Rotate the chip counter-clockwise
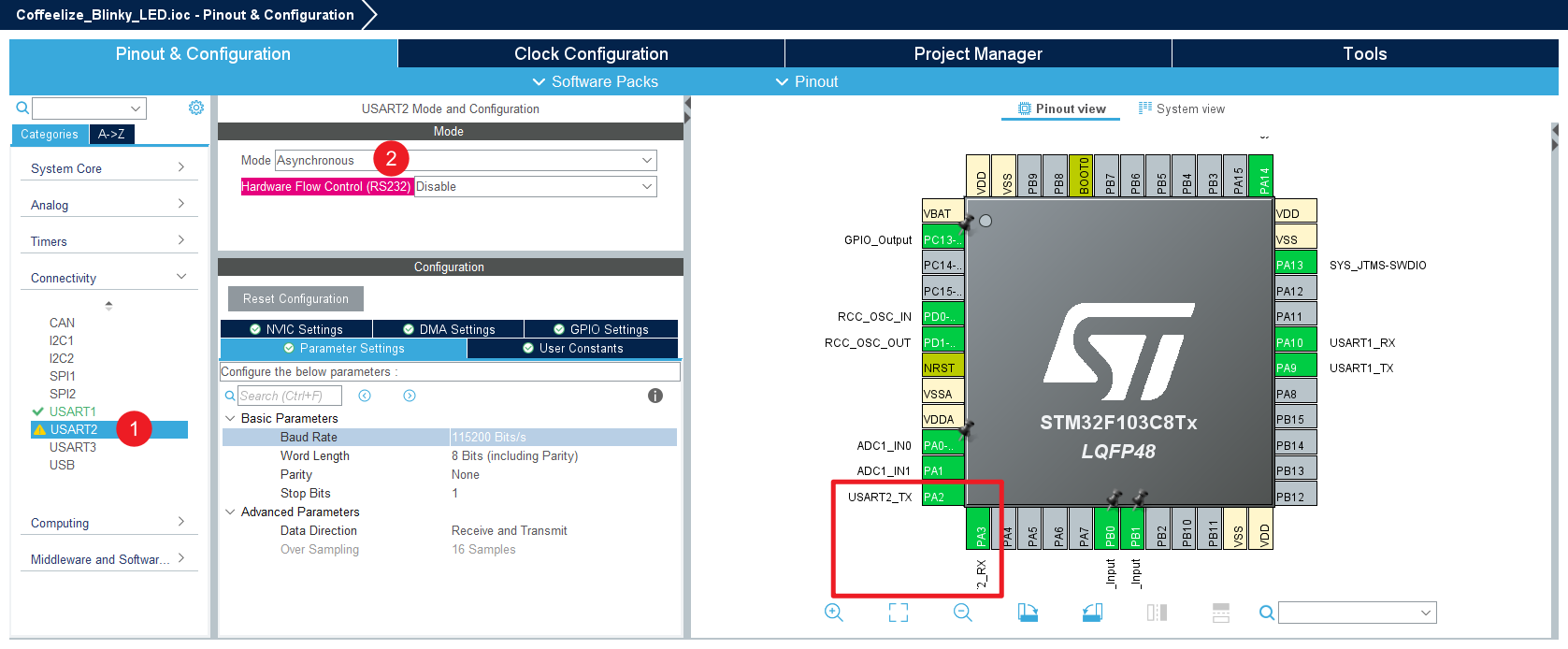This screenshot has width=1568, height=649. pyautogui.click(x=1092, y=613)
